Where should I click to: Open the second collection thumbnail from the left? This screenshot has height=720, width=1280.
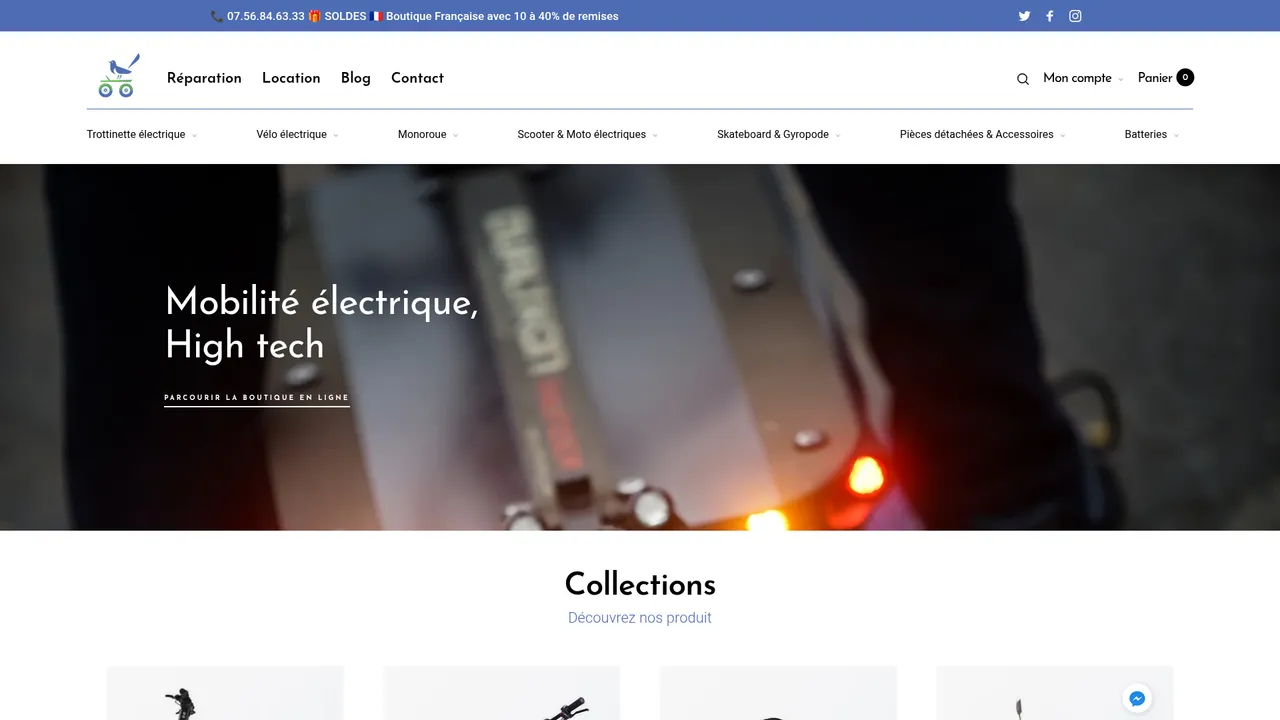[x=502, y=693]
